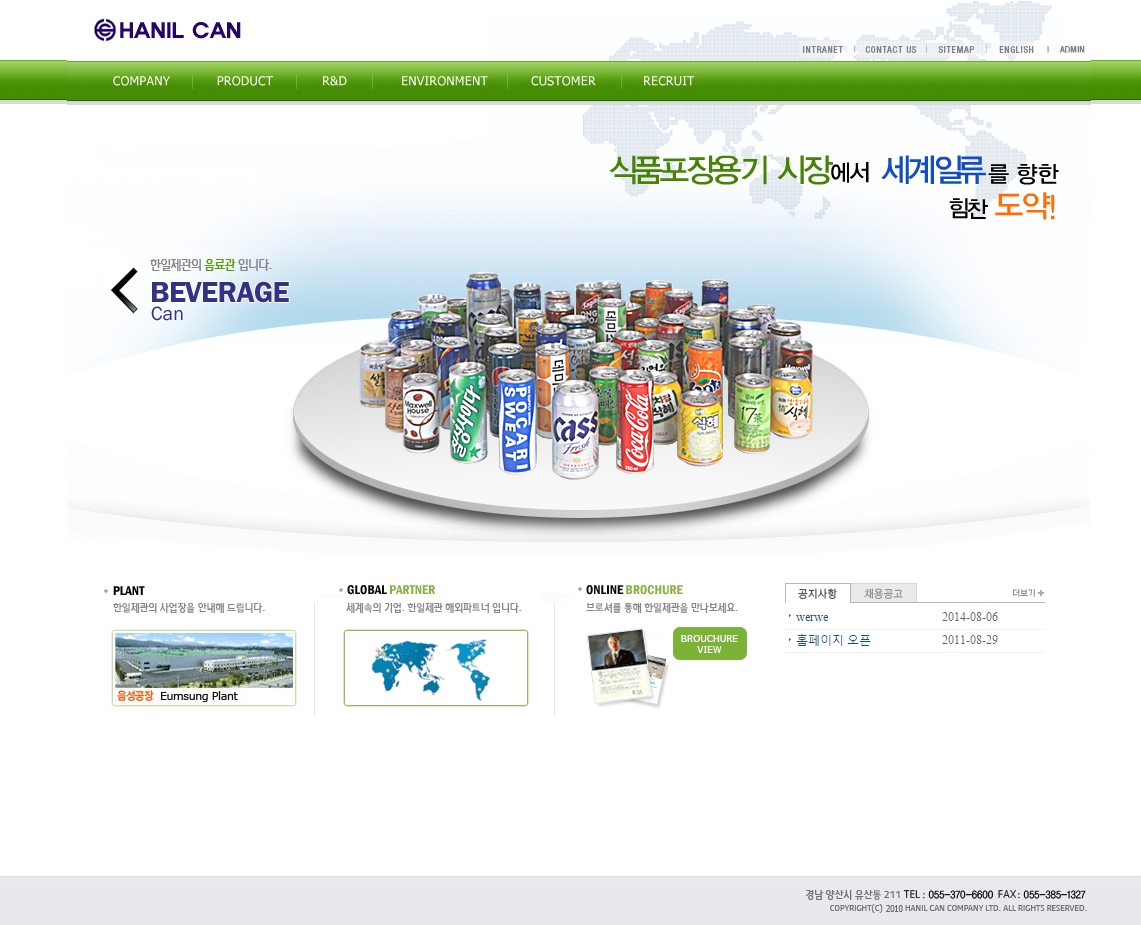The image size is (1141, 925).
Task: Click the TEL 055-370-6600 text
Action: point(948,894)
